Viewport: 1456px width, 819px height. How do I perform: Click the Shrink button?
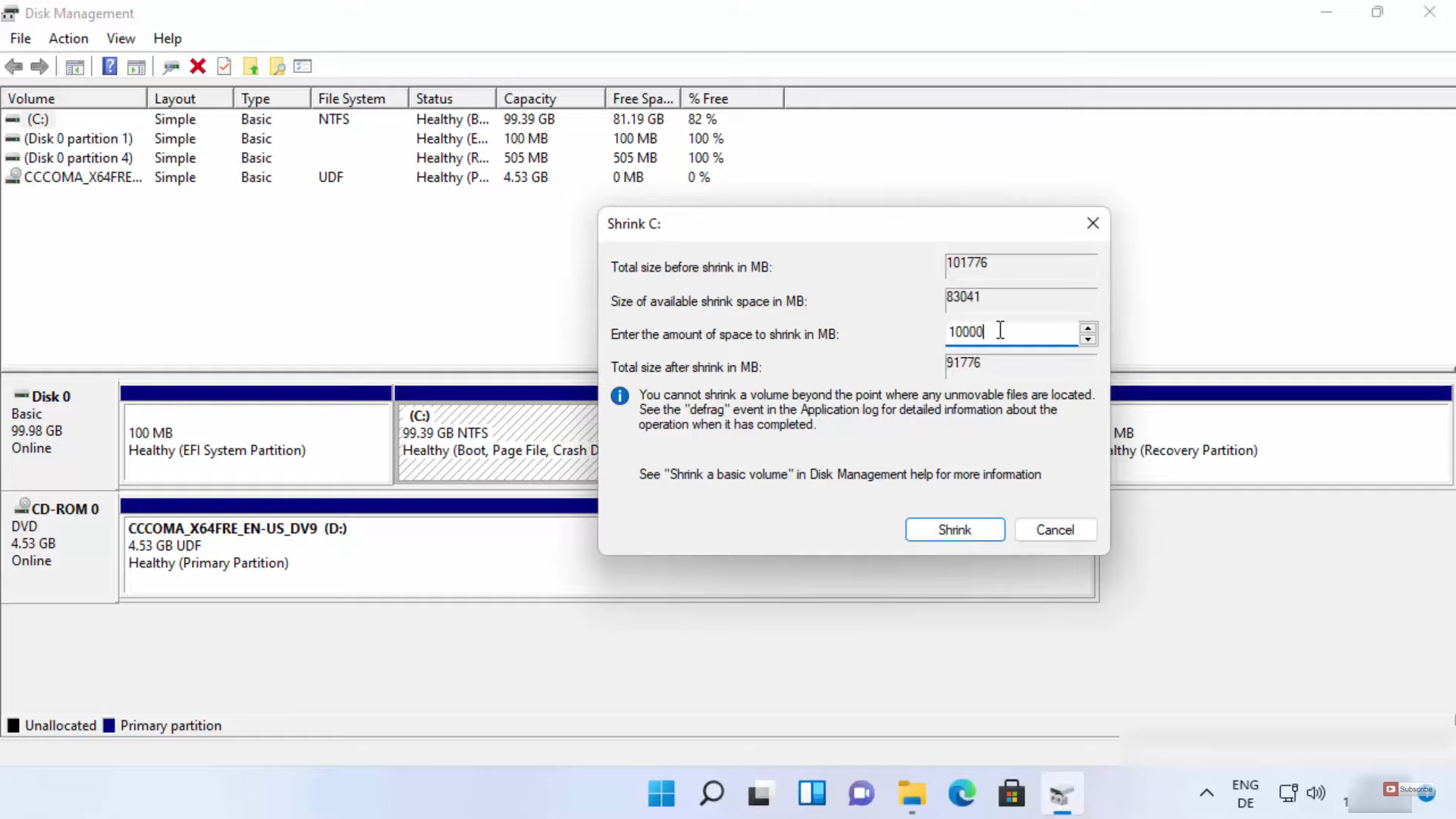955,529
